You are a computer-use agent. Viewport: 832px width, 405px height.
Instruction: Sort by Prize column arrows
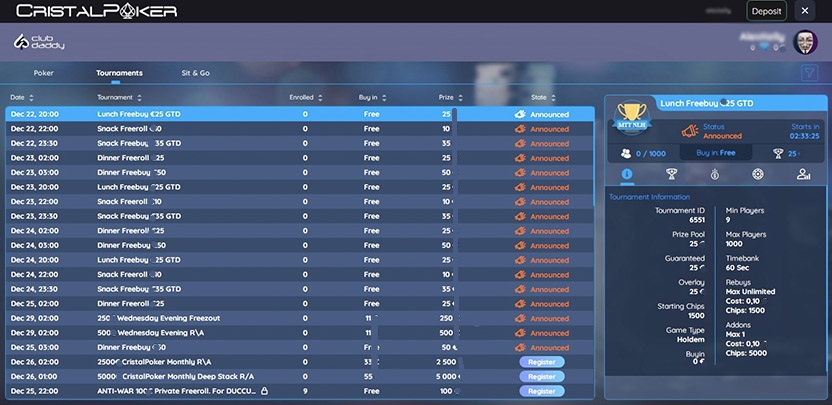click(x=460, y=98)
